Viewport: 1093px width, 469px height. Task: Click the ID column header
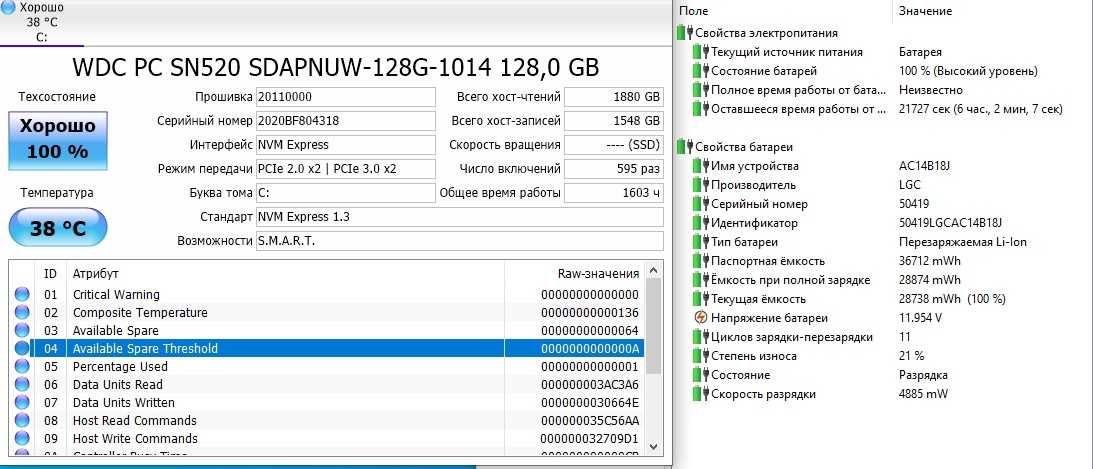(x=50, y=274)
